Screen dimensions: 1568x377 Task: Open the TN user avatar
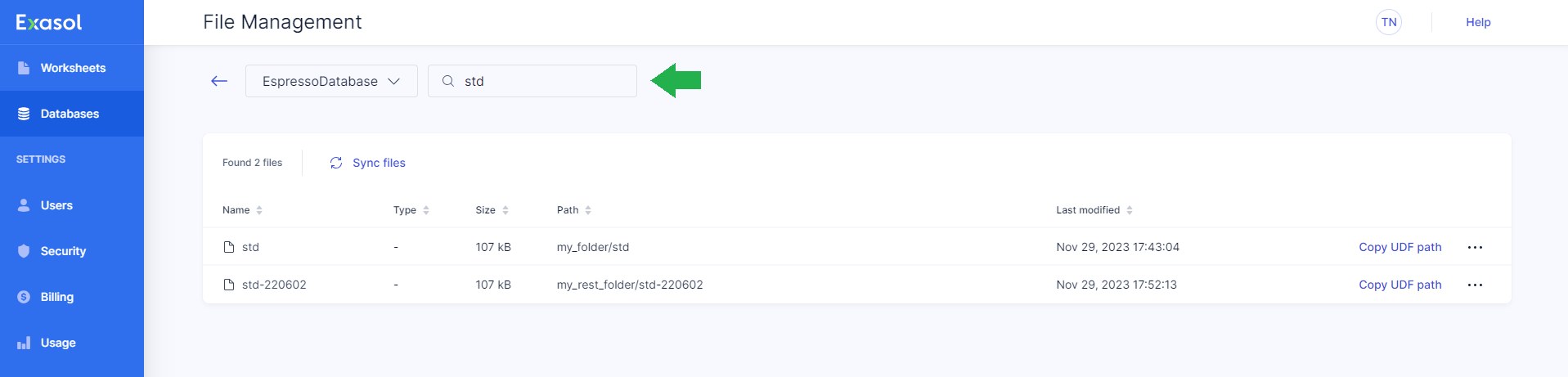[x=1388, y=22]
